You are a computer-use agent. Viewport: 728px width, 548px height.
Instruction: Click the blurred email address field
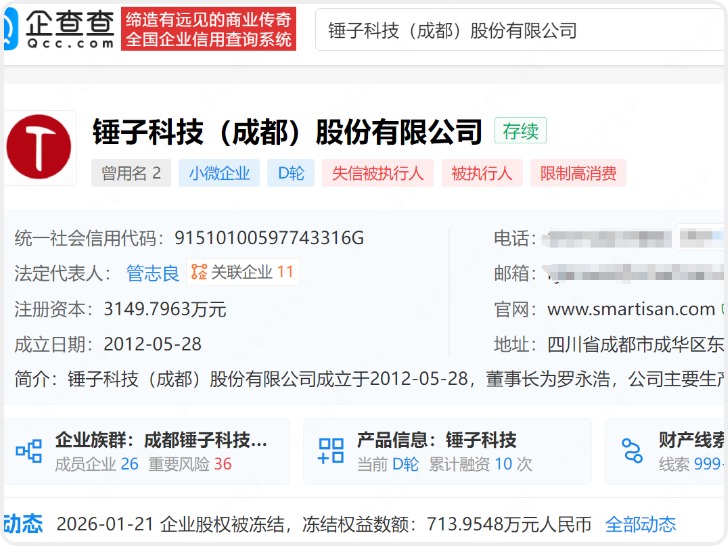pyautogui.click(x=633, y=273)
